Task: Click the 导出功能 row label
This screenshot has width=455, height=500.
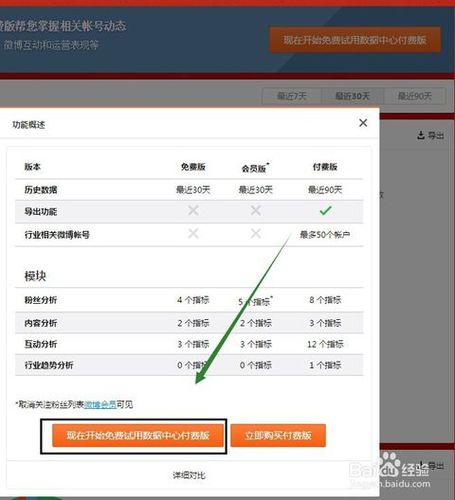Action: (x=41, y=212)
